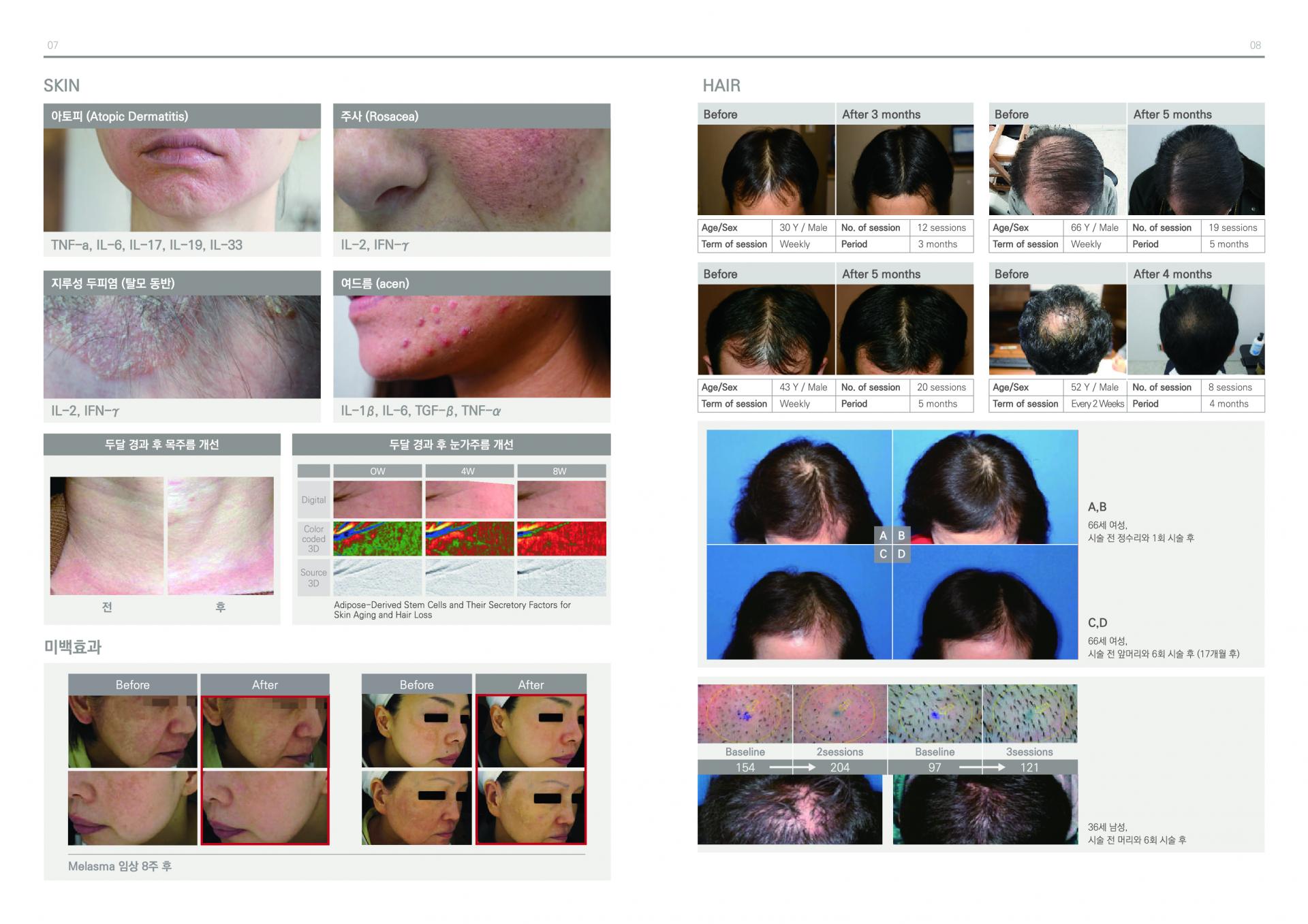This screenshot has width=1308, height=924.
Task: Click the HAIR section heading
Action: tap(721, 86)
